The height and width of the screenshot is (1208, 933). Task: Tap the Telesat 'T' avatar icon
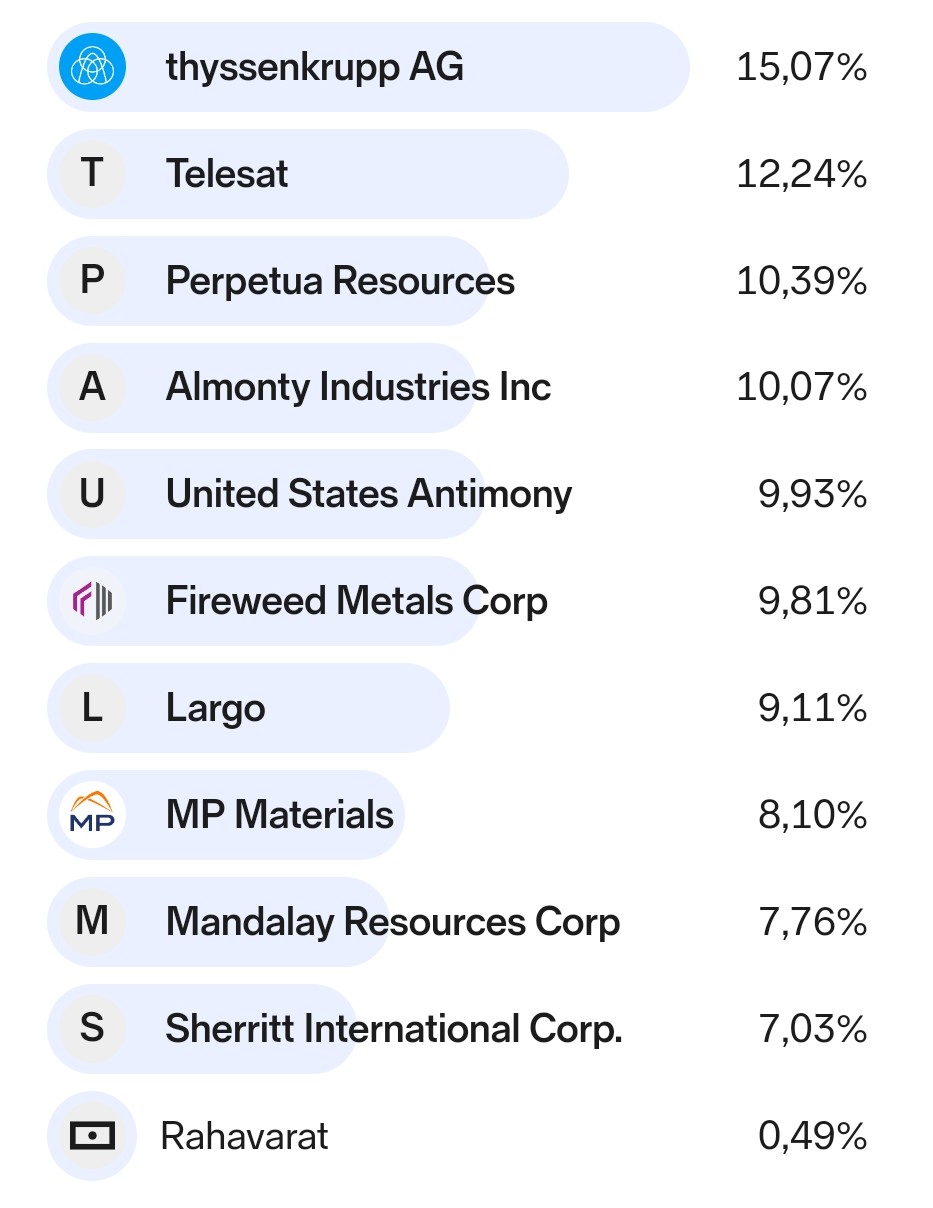coord(92,174)
